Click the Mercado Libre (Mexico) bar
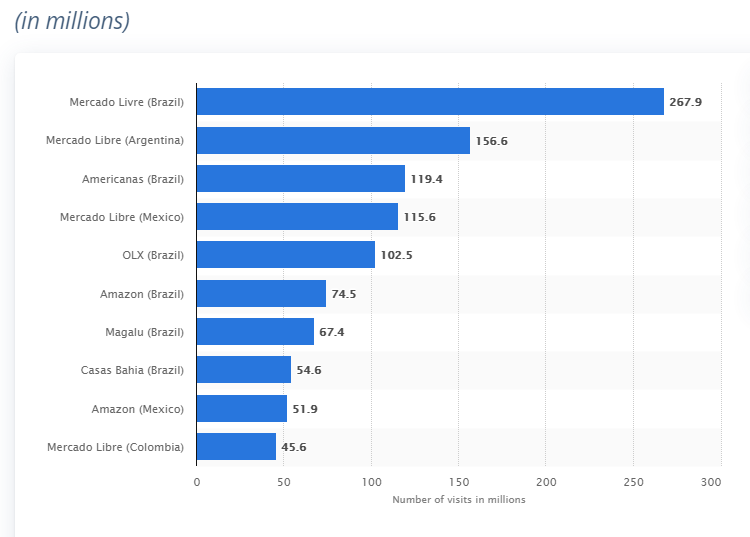 tap(297, 217)
